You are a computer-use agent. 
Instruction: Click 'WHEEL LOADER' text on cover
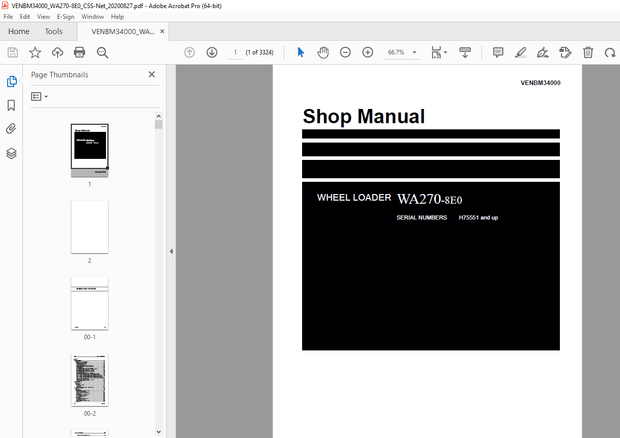[x=354, y=197]
